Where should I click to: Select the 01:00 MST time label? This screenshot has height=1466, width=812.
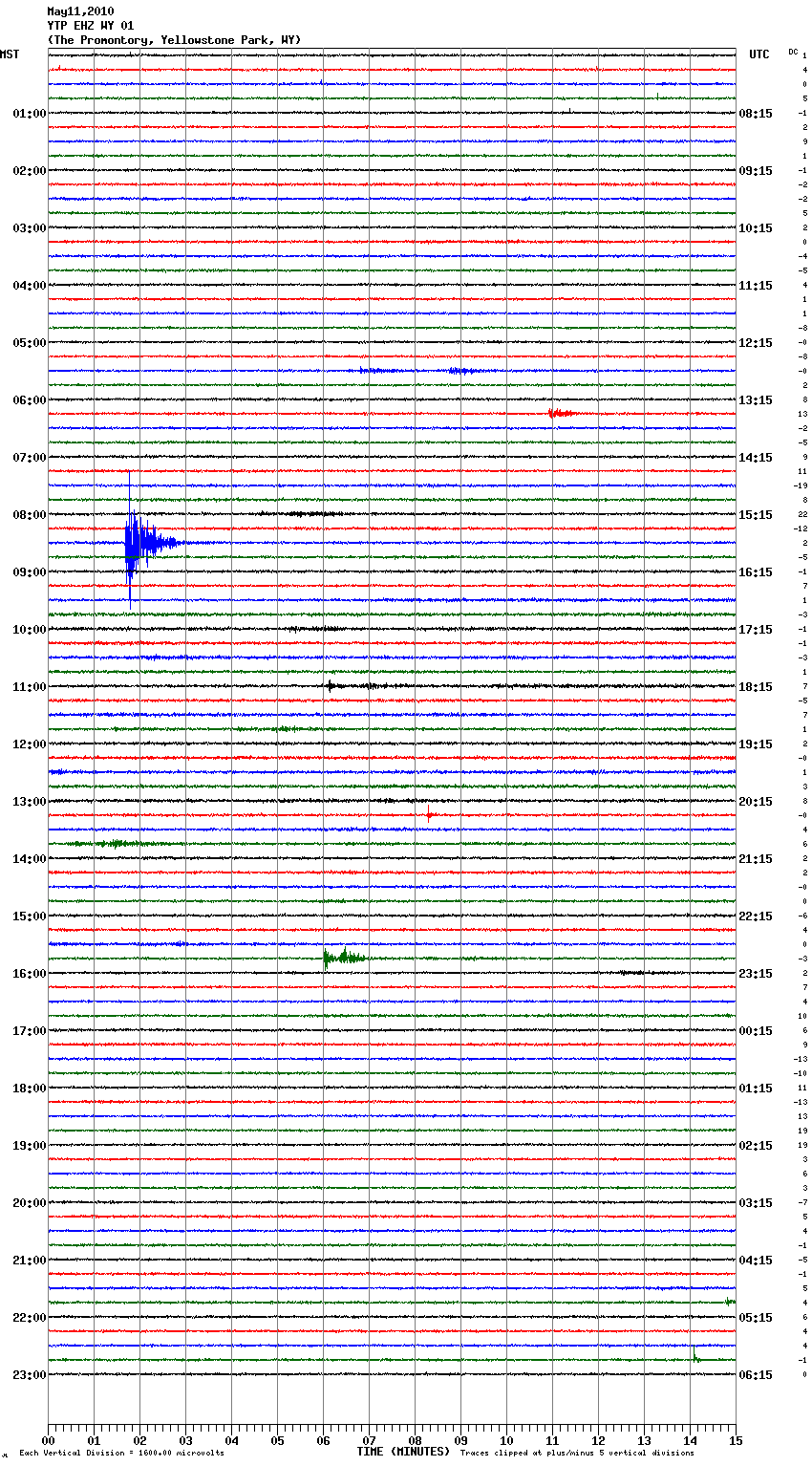(x=29, y=114)
